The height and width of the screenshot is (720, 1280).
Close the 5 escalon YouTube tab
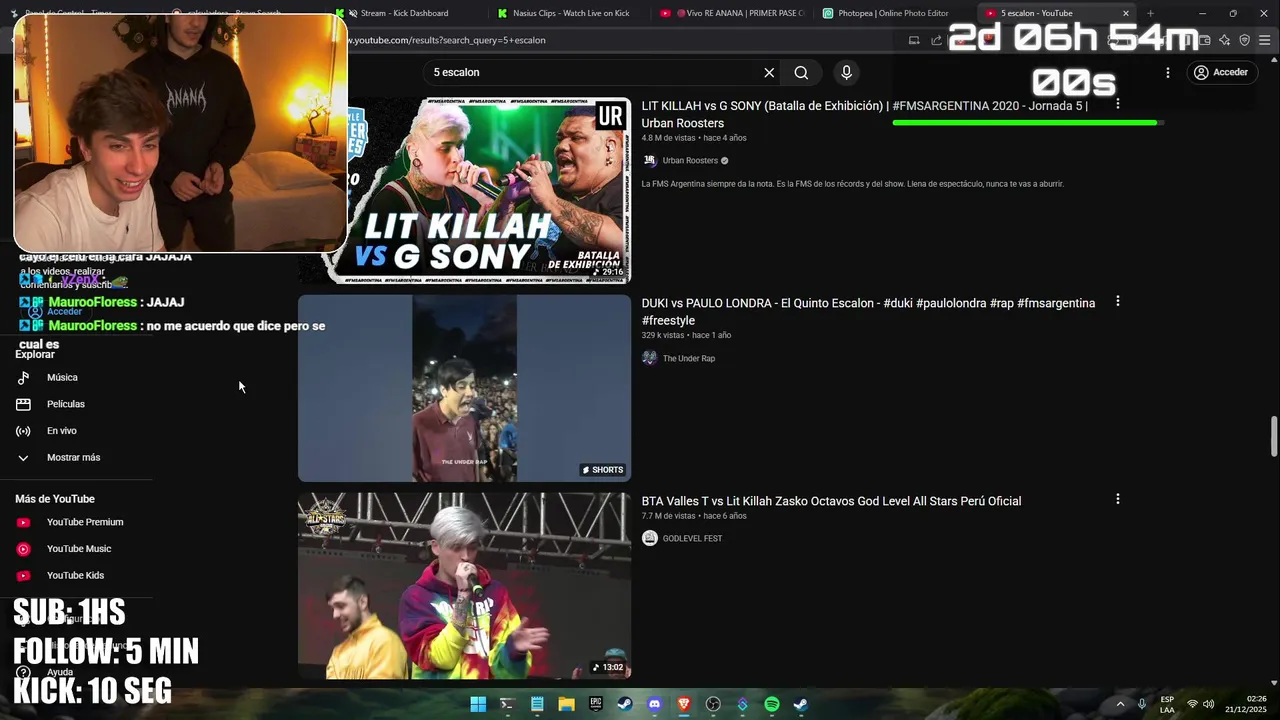pyautogui.click(x=1126, y=13)
